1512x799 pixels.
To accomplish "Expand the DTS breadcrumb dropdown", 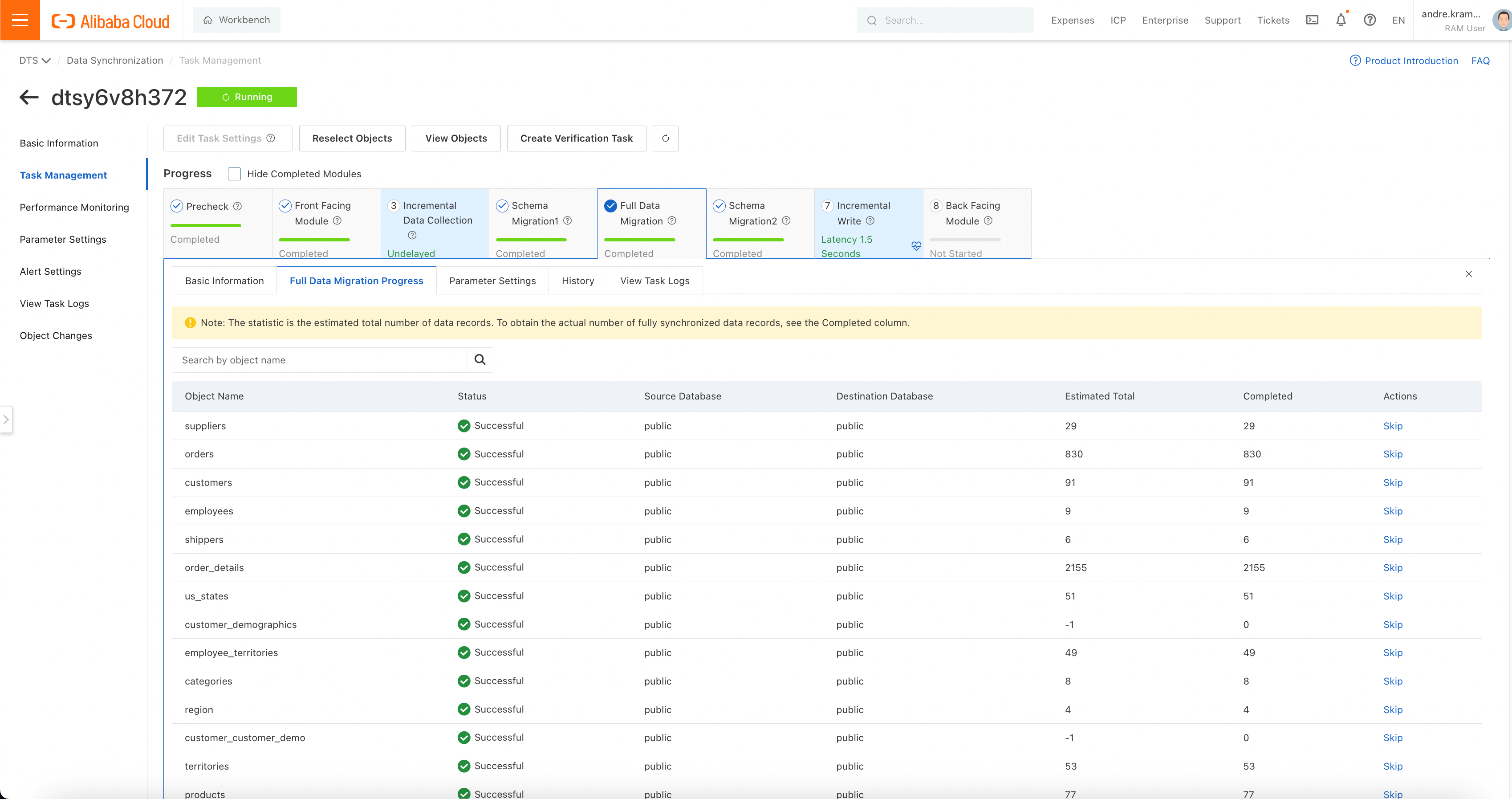I will pos(35,61).
